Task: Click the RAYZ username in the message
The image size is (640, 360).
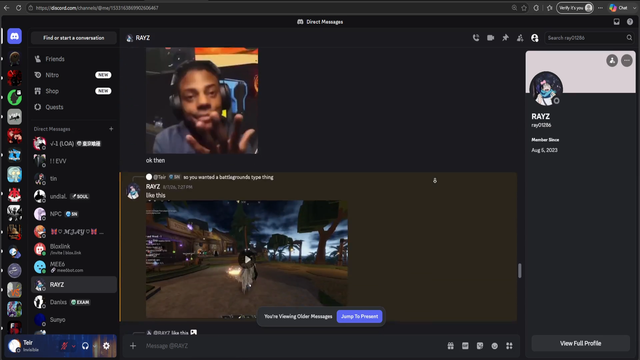Action: click(153, 187)
